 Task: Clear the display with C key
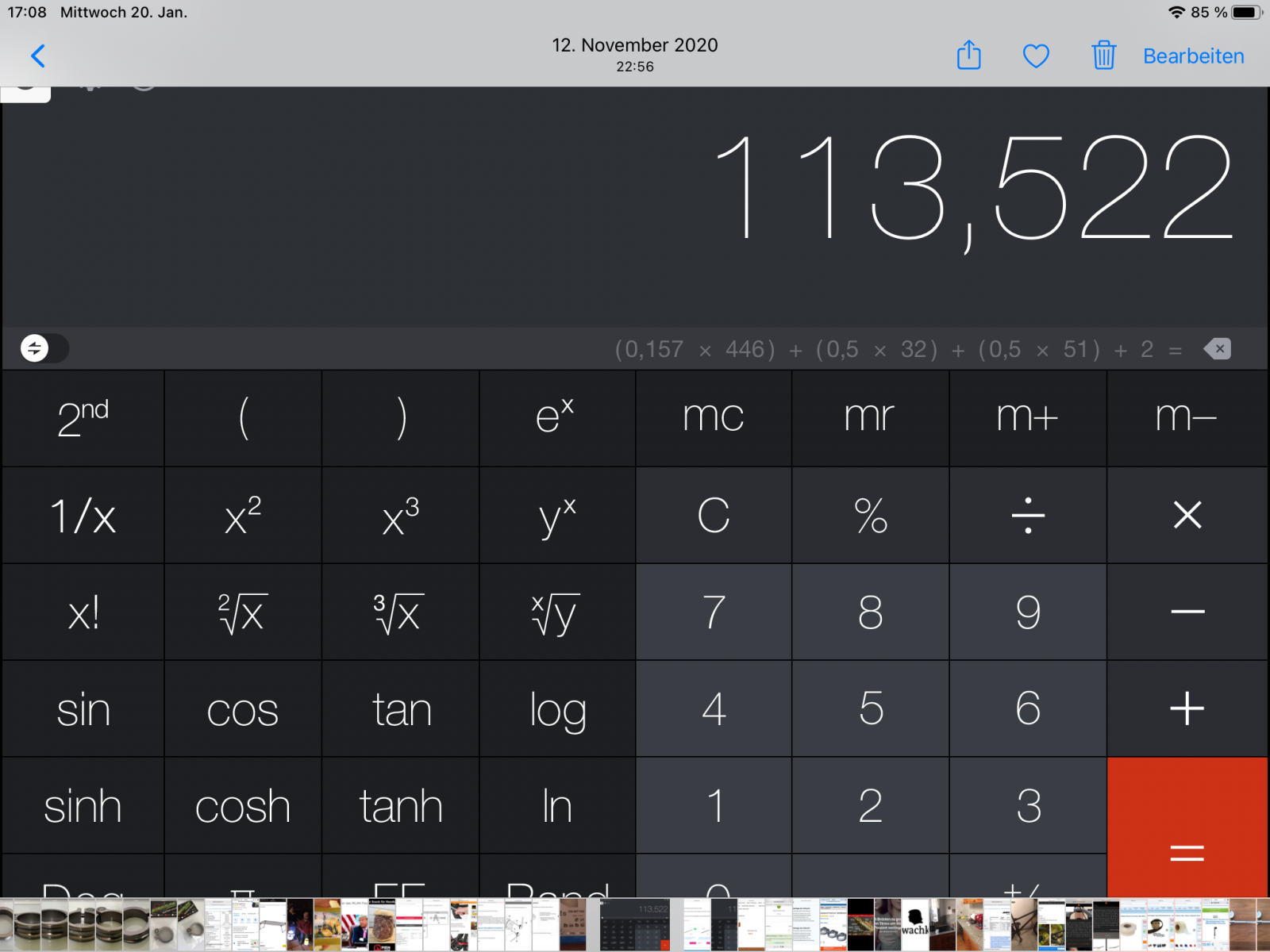click(713, 516)
